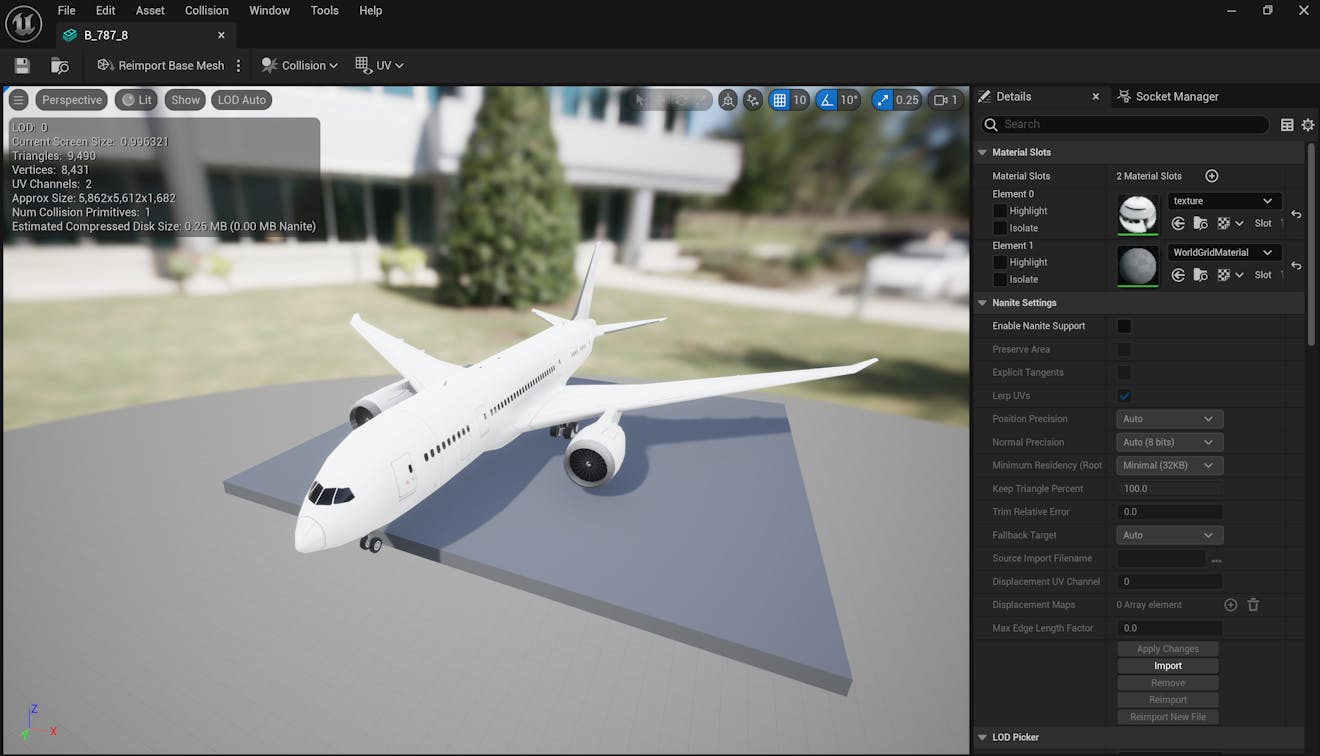Image resolution: width=1320 pixels, height=756 pixels.
Task: Open the Details property matrix grid icon
Action: pos(1287,125)
